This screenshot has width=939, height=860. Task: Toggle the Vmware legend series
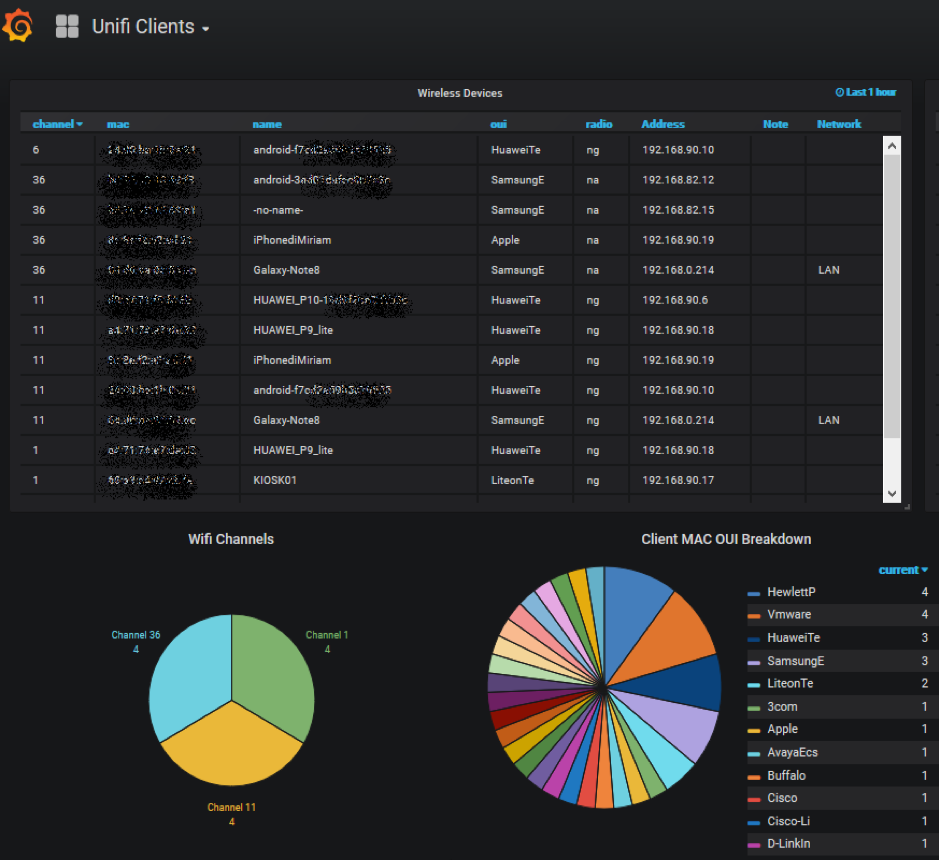pyautogui.click(x=789, y=614)
